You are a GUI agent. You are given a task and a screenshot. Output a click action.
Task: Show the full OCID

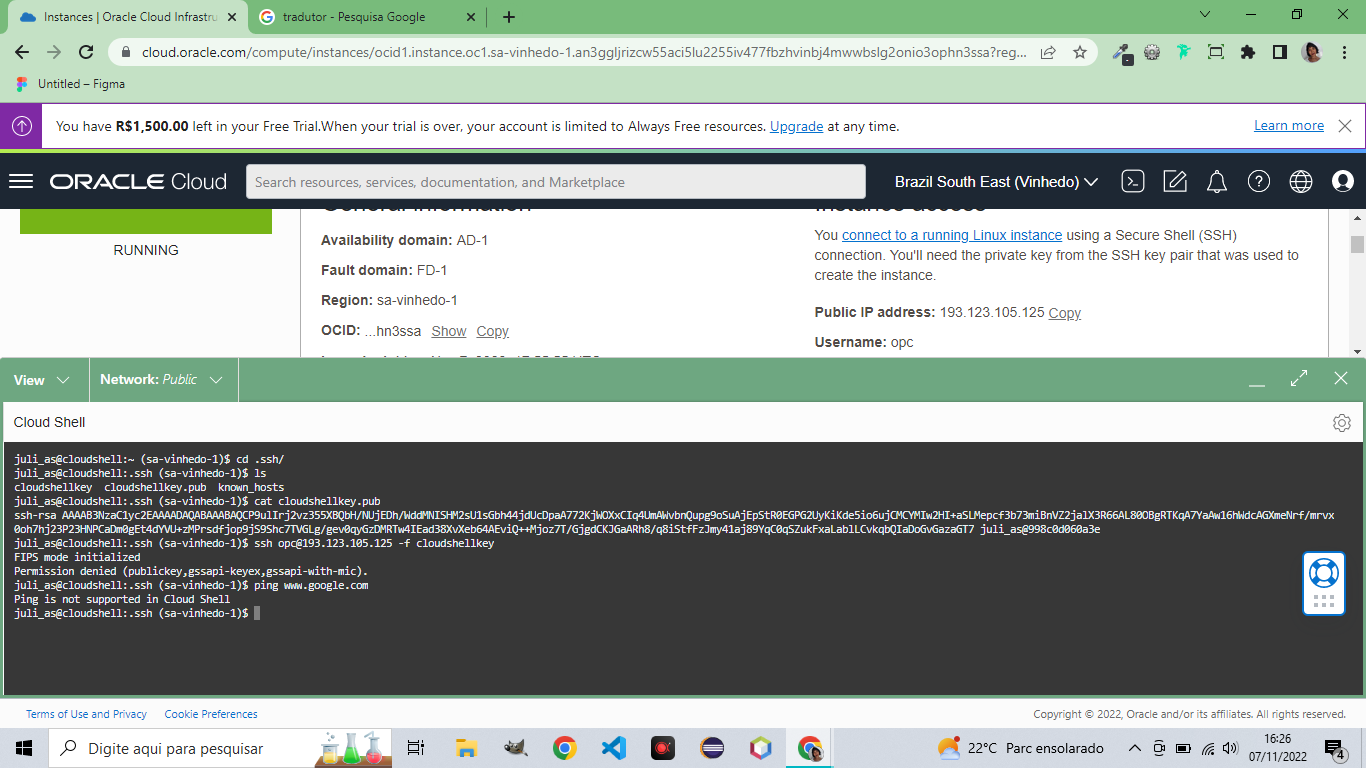point(449,331)
